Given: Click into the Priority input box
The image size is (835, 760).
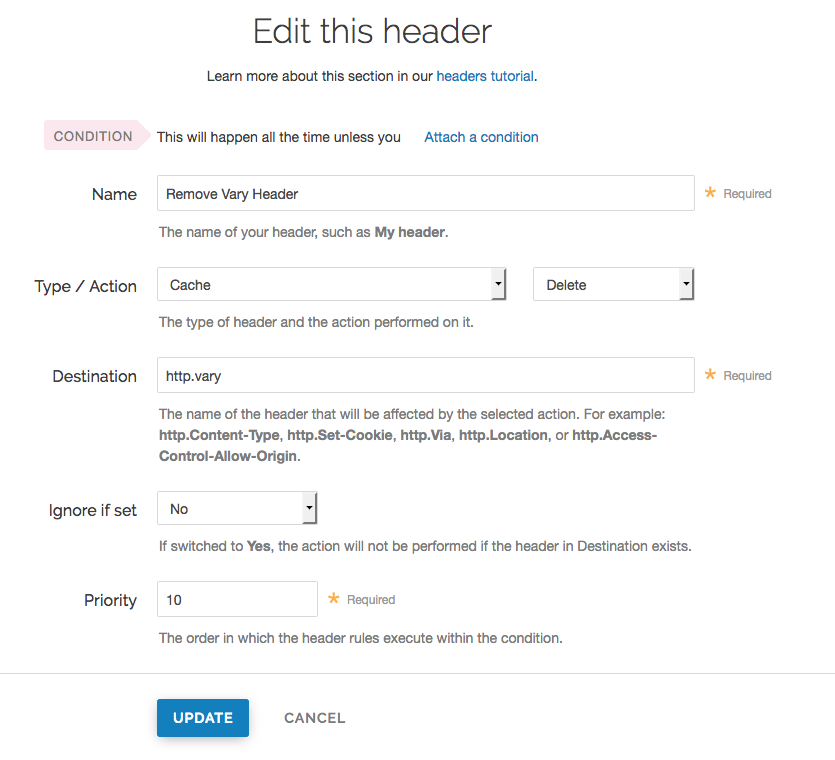Looking at the screenshot, I should click(x=237, y=600).
